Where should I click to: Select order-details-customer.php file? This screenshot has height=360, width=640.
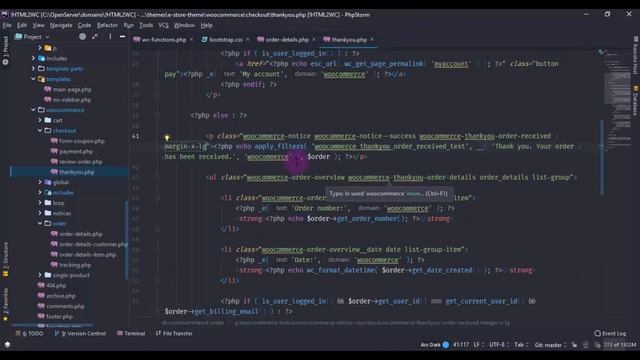tap(93, 244)
